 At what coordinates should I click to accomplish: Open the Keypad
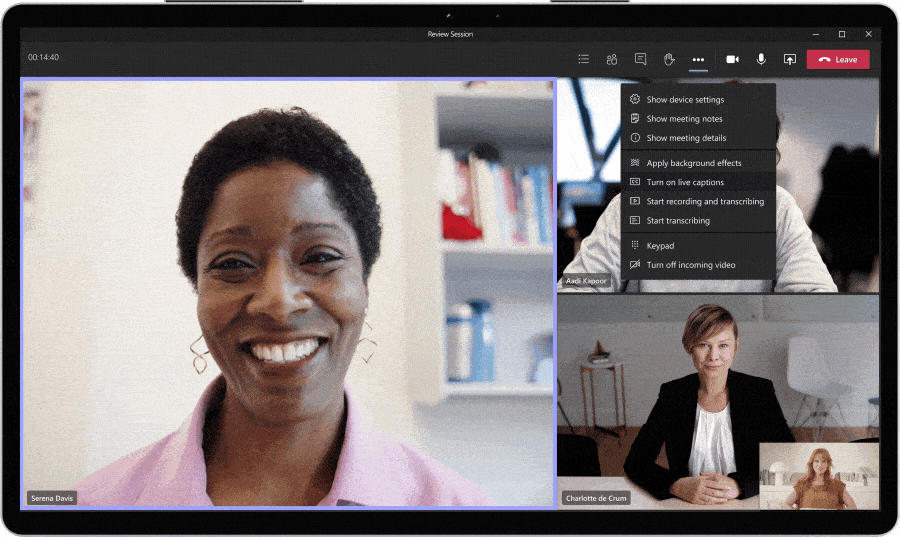click(660, 246)
